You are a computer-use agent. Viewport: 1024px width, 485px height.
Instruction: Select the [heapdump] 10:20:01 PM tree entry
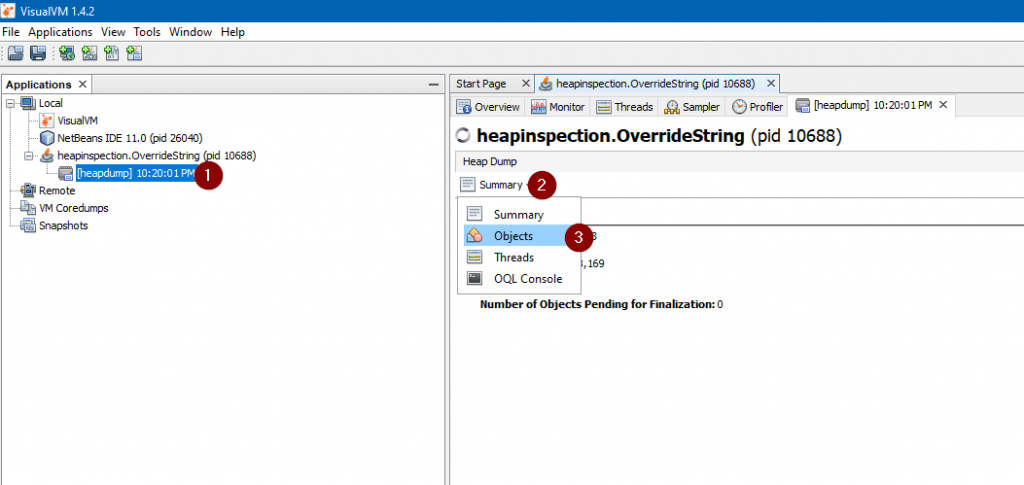(136, 173)
